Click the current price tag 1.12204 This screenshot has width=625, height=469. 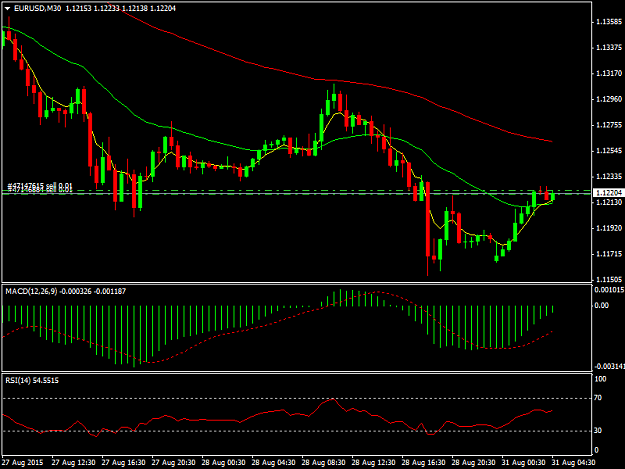(x=607, y=193)
